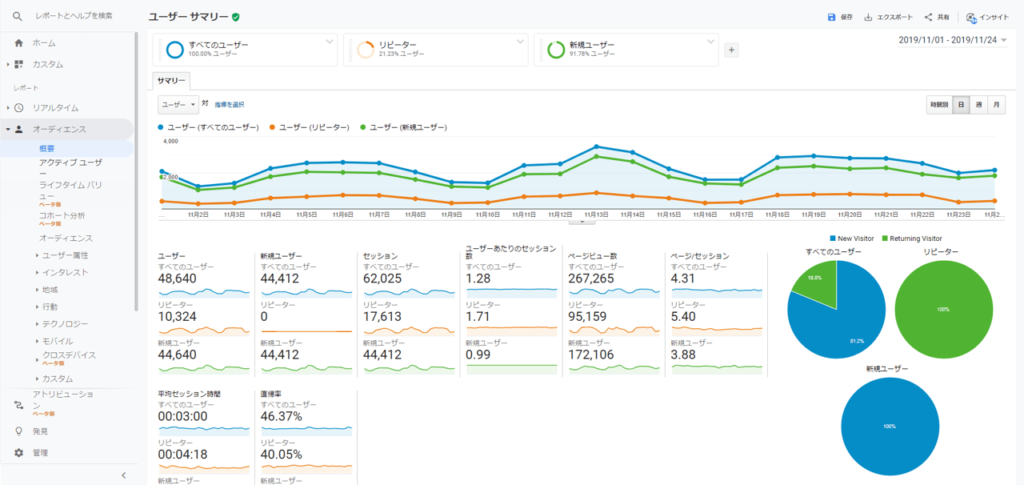Open the ホーム home icon

pos(18,43)
